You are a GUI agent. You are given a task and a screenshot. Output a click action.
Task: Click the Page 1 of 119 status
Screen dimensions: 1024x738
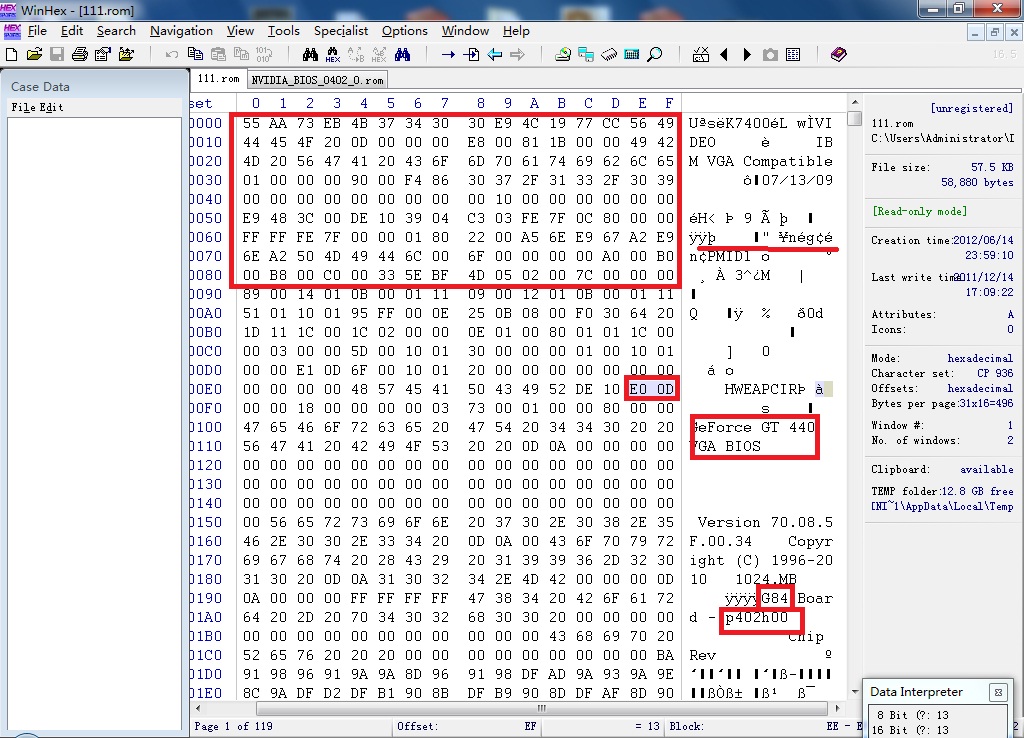[x=233, y=726]
